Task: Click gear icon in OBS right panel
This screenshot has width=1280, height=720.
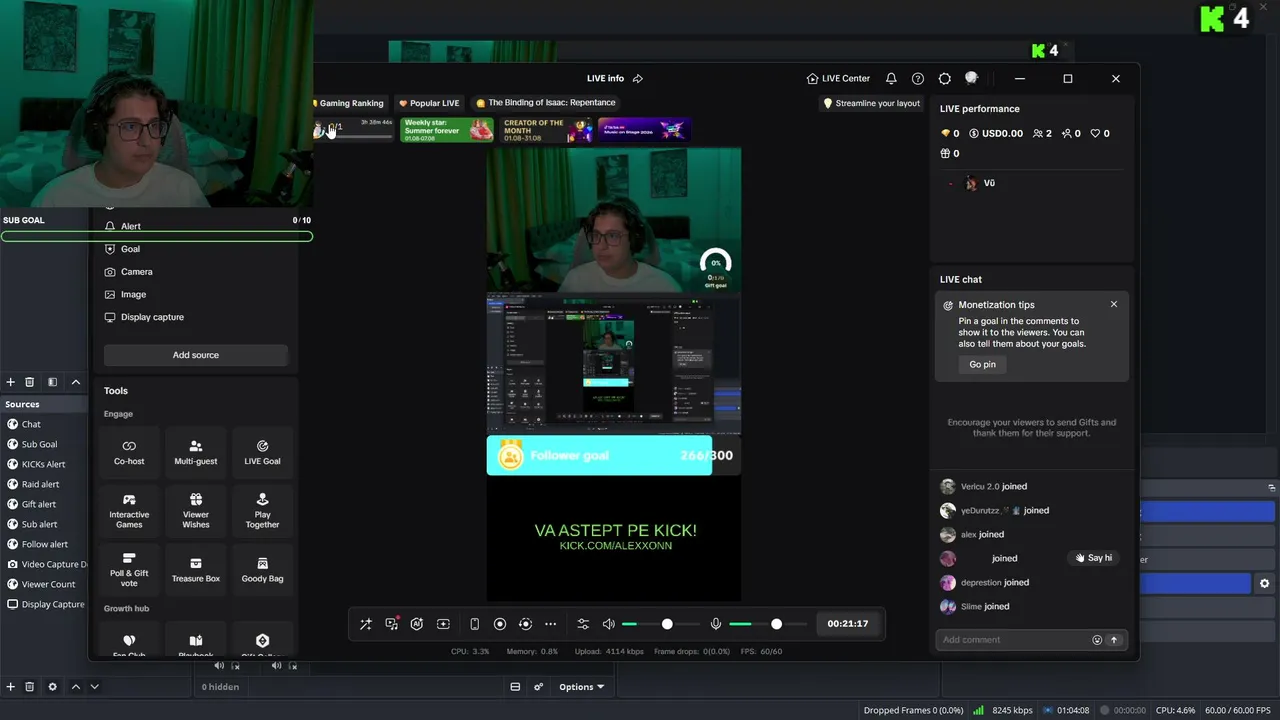Action: click(x=1264, y=583)
